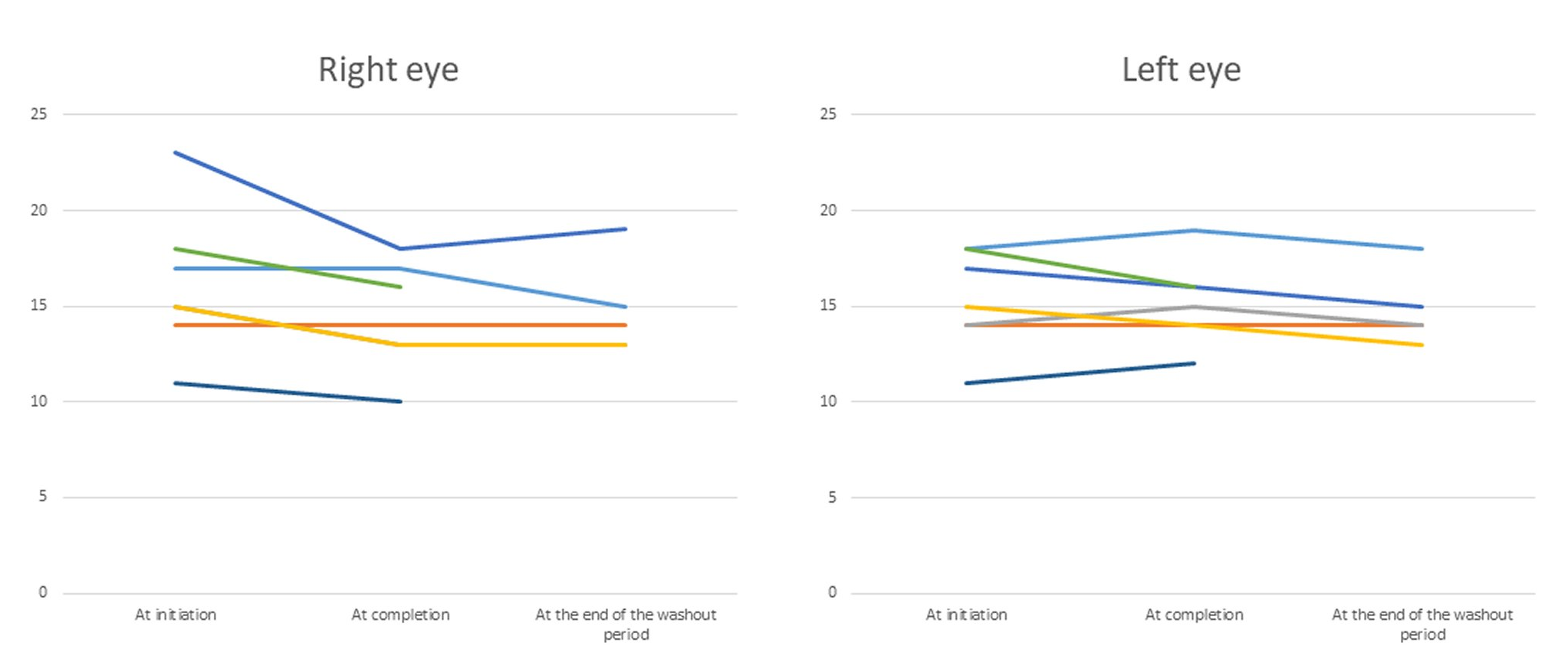Click the 25 axis value on Right eye chart
The image size is (1568, 669).
pyautogui.click(x=38, y=114)
